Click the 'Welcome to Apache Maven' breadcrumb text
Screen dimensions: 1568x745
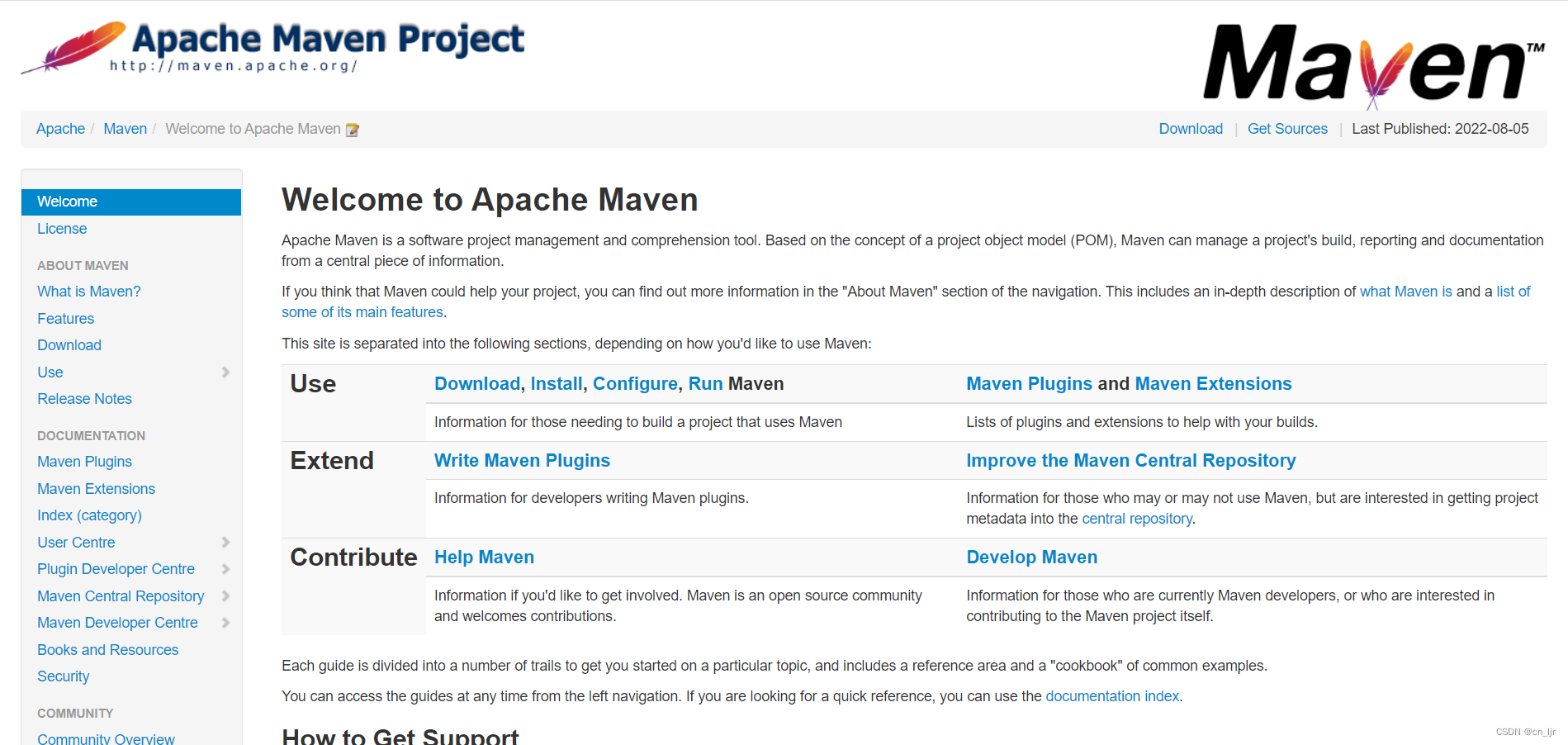[x=253, y=129]
